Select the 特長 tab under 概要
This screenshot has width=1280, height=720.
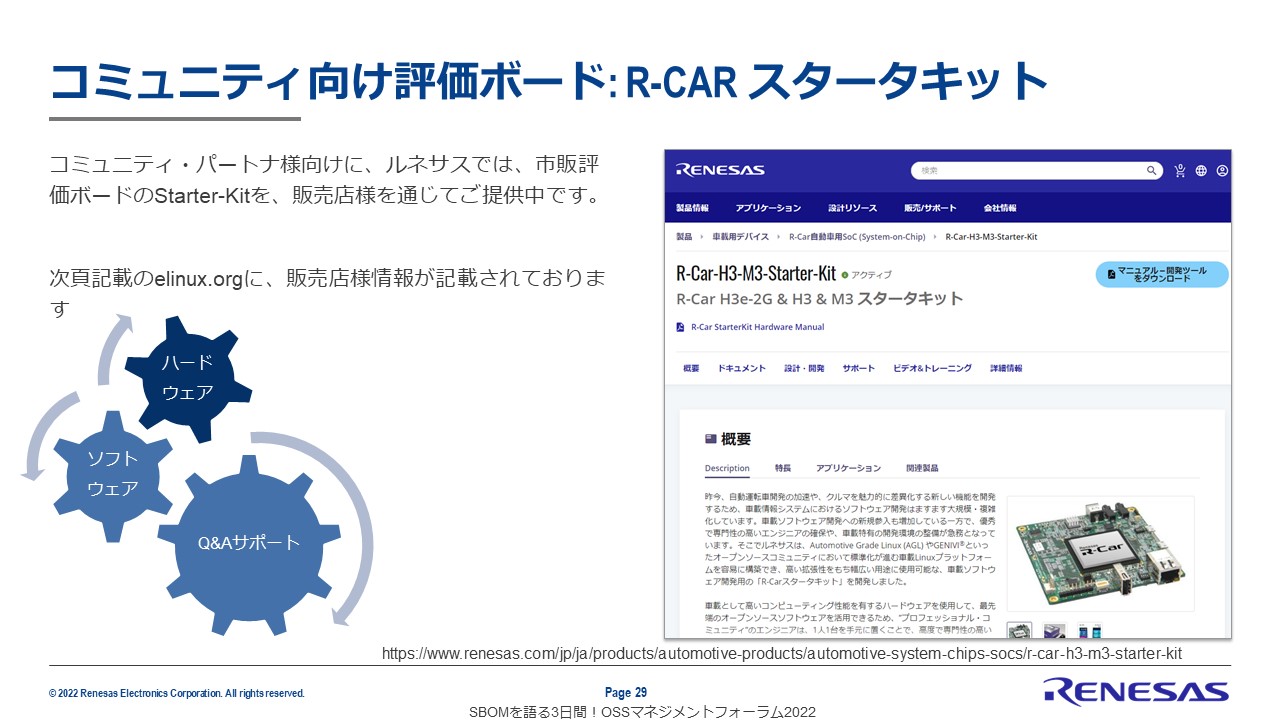(x=781, y=468)
